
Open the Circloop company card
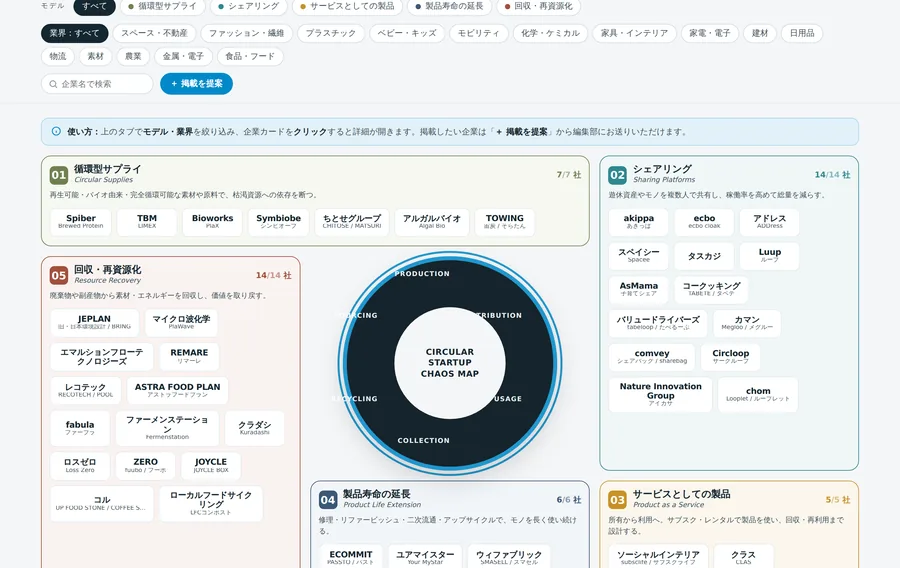(x=731, y=357)
